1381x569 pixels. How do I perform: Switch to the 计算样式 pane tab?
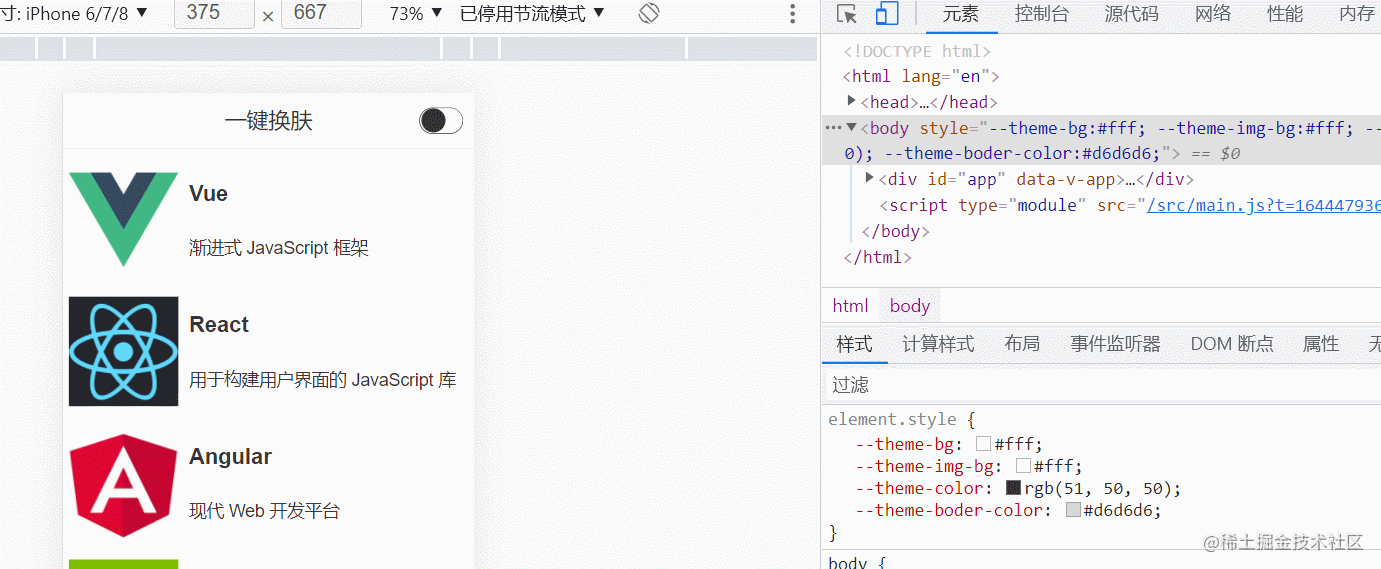pyautogui.click(x=938, y=344)
